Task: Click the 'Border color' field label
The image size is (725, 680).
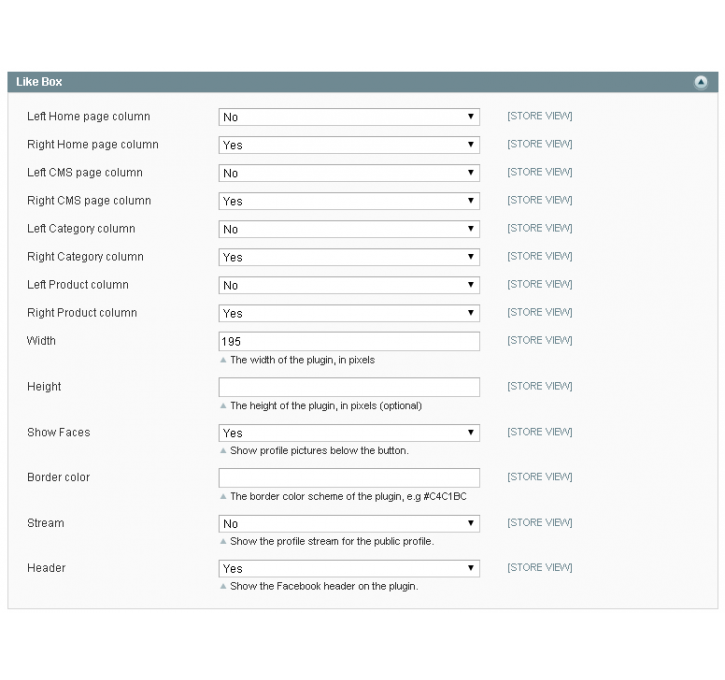Action: (x=59, y=477)
